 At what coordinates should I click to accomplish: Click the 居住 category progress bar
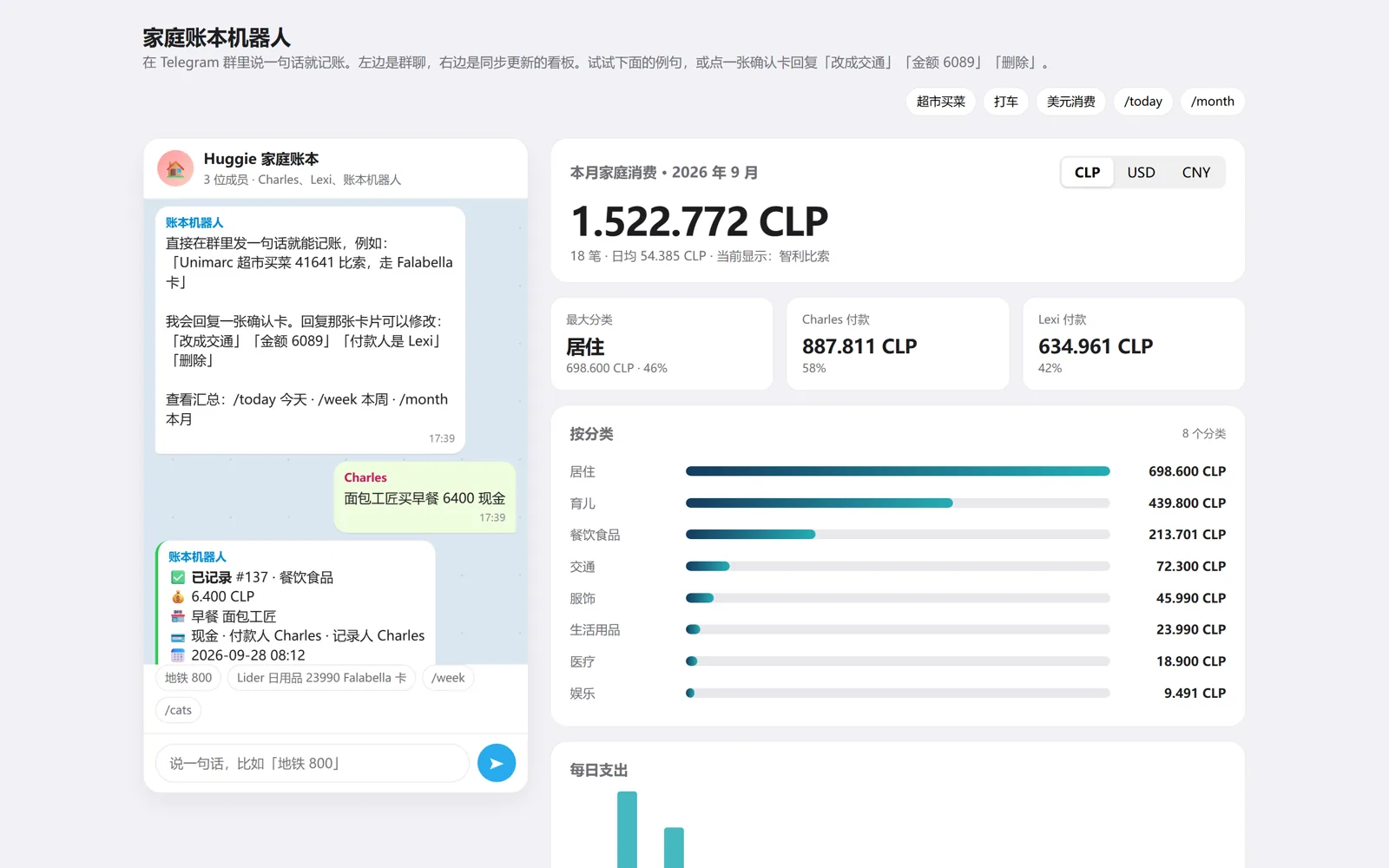(898, 471)
